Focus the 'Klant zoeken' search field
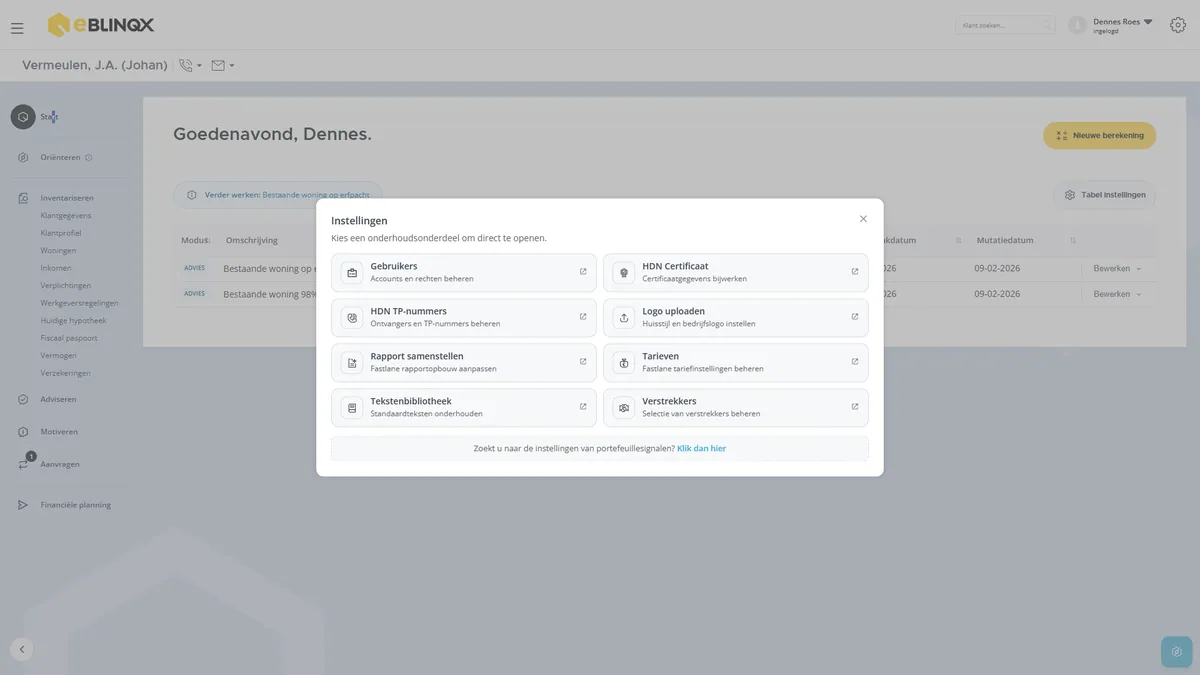Image resolution: width=1200 pixels, height=675 pixels. (x=1005, y=25)
